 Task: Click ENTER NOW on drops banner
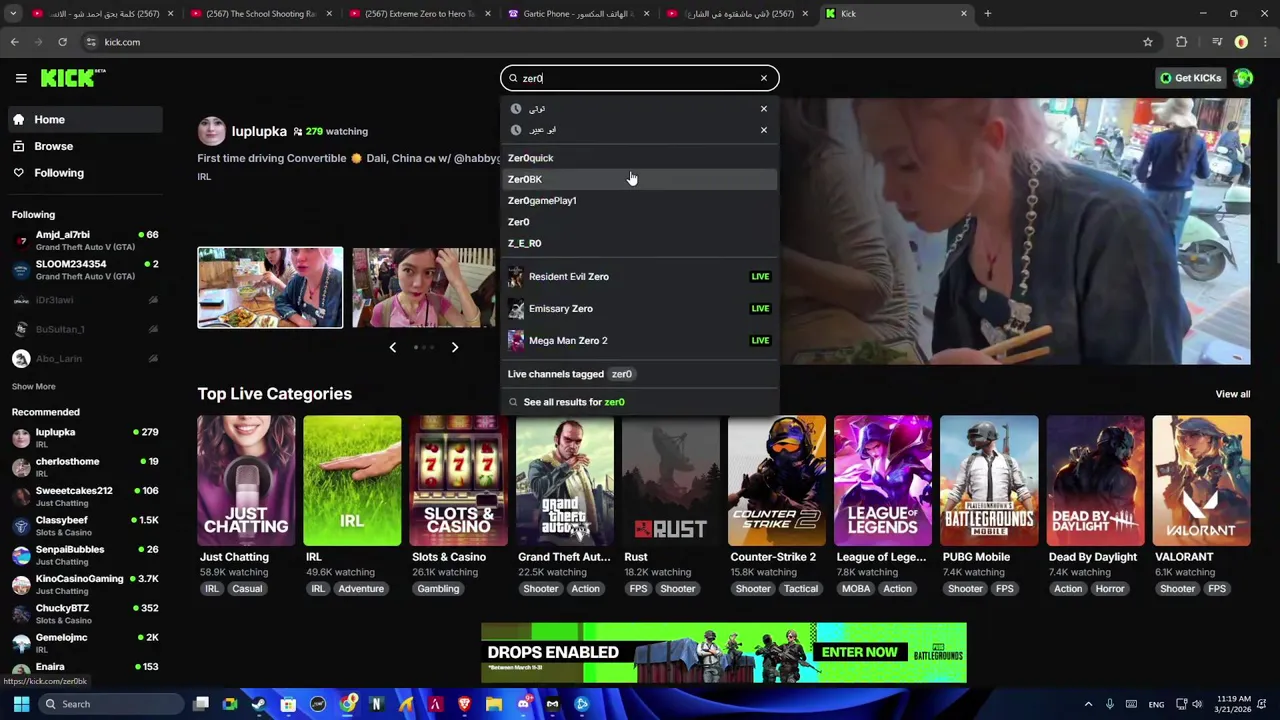pos(860,652)
